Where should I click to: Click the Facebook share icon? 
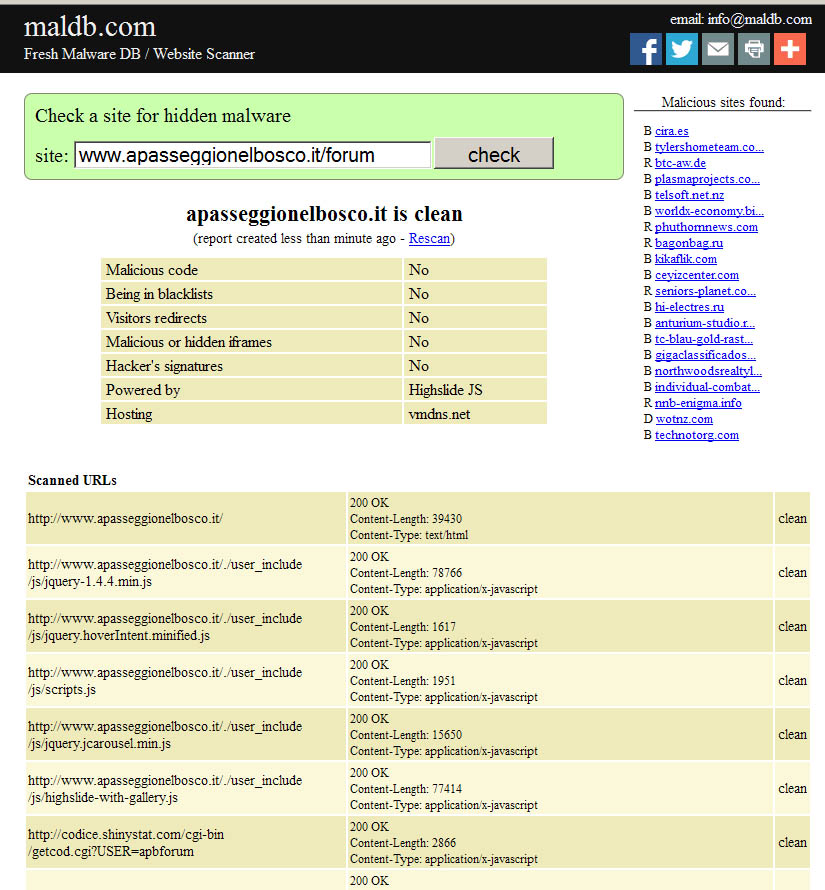pos(646,49)
